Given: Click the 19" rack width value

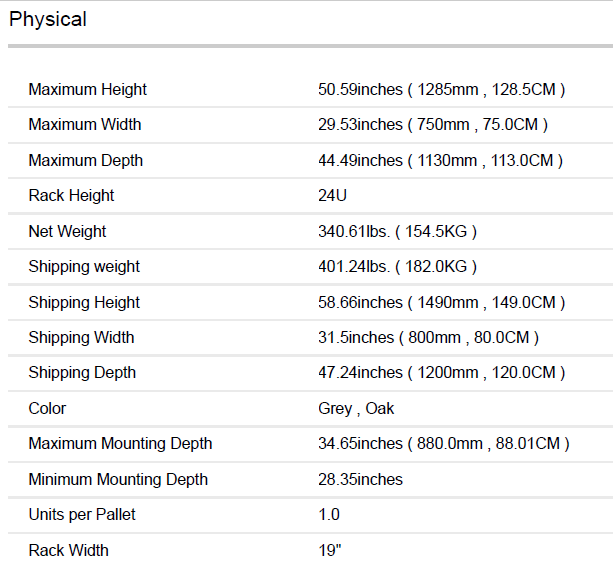Looking at the screenshot, I should [x=330, y=551].
